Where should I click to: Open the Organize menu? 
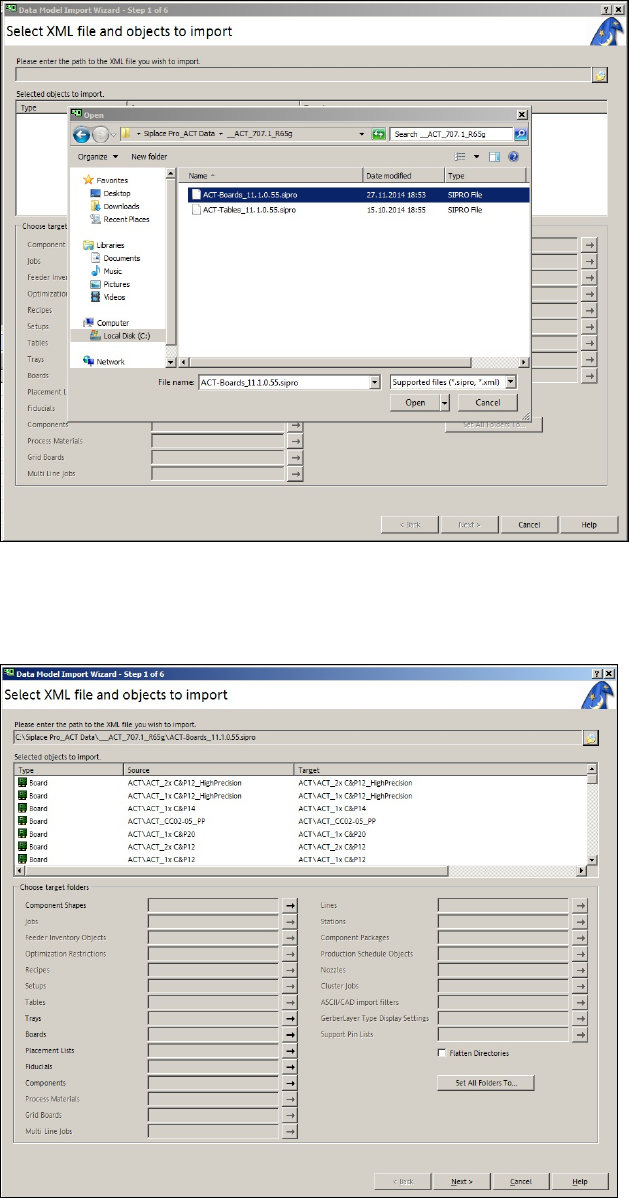click(x=98, y=157)
